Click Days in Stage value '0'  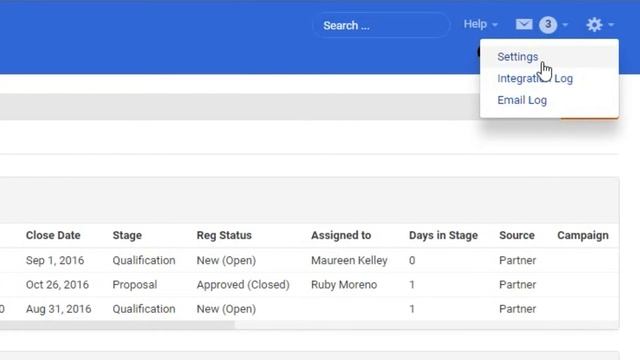tap(412, 260)
